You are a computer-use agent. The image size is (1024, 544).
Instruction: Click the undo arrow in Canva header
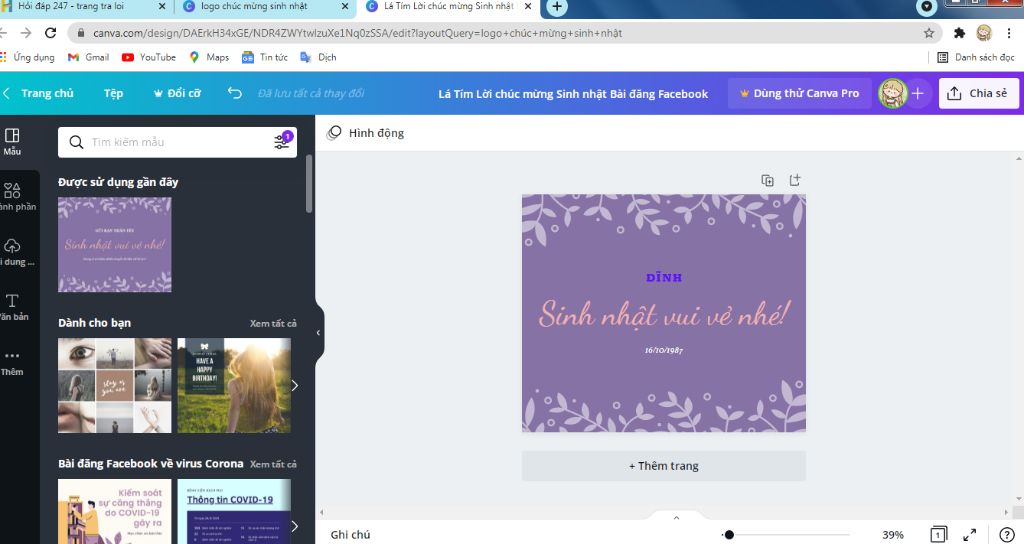point(234,93)
